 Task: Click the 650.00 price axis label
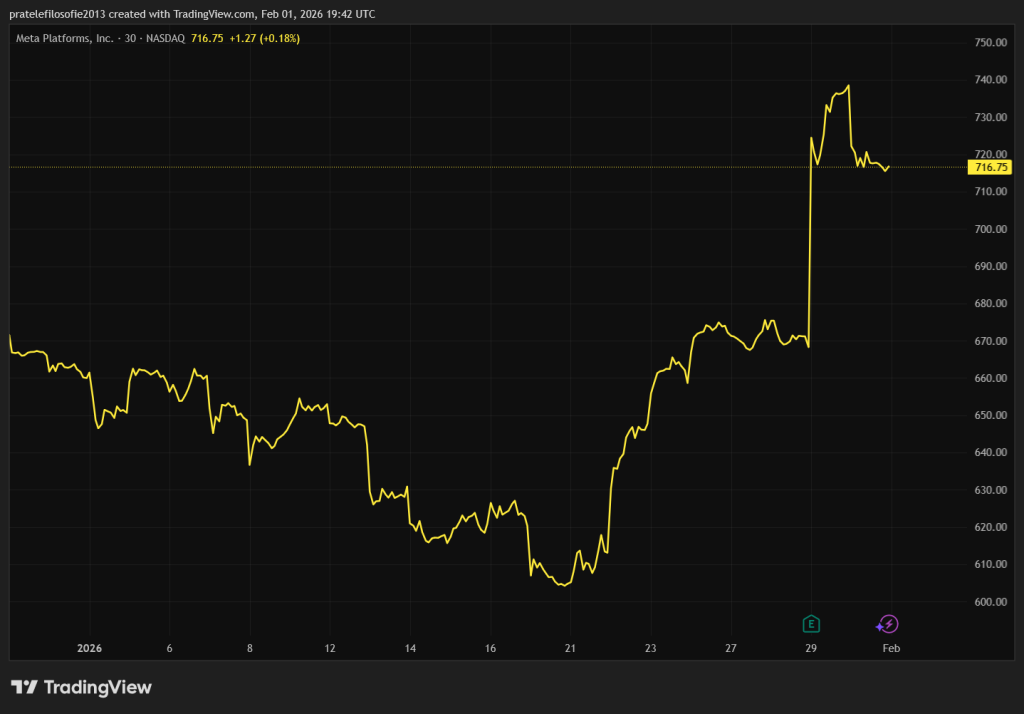(x=989, y=416)
